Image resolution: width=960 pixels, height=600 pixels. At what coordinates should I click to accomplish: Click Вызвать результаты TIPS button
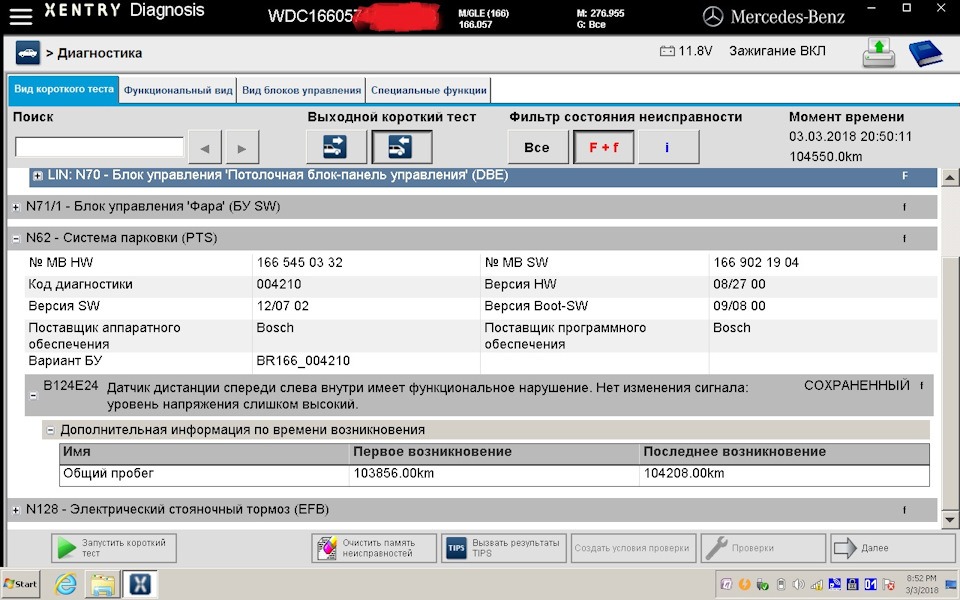[504, 548]
